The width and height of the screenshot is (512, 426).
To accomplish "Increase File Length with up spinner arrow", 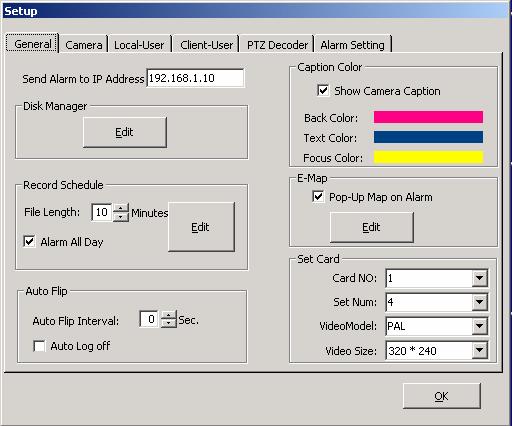I will [121, 208].
